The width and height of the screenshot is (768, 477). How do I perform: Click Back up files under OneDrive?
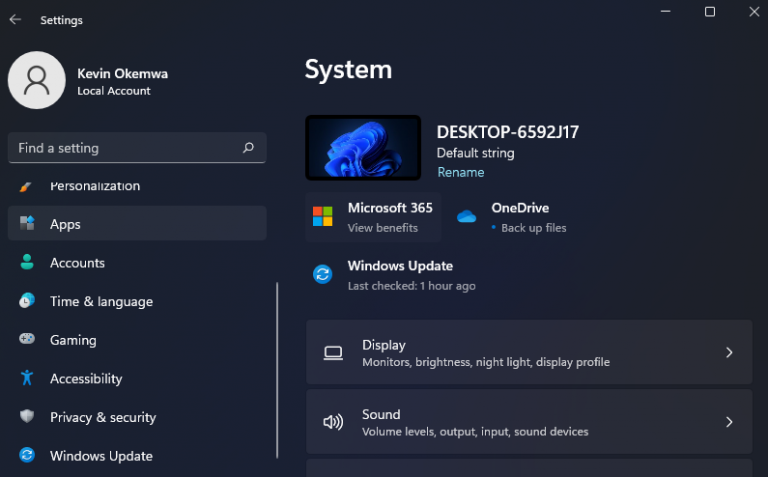533,228
